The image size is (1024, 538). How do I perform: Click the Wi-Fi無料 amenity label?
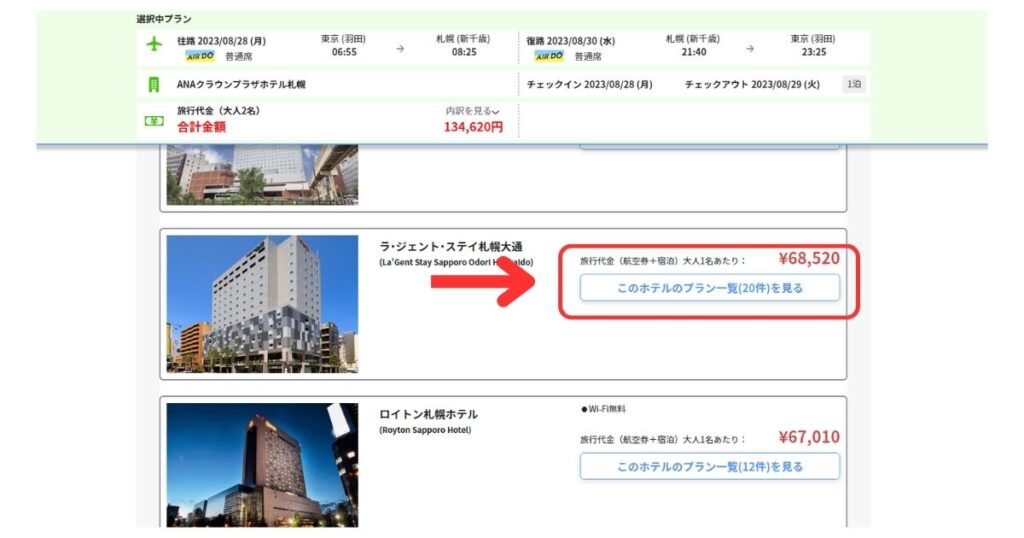coord(603,409)
